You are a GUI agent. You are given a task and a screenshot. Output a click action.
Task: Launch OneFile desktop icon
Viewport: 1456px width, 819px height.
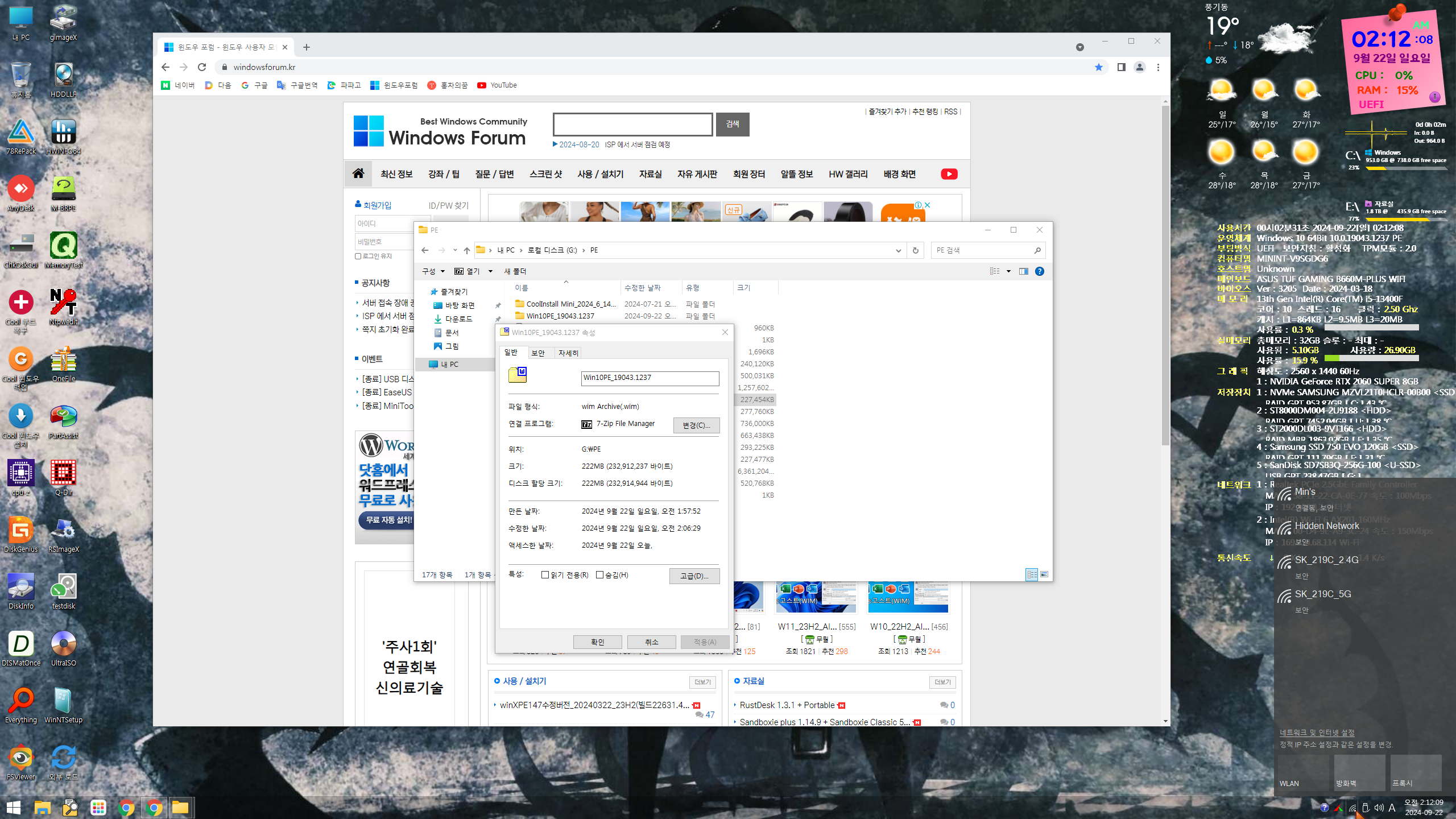click(63, 365)
